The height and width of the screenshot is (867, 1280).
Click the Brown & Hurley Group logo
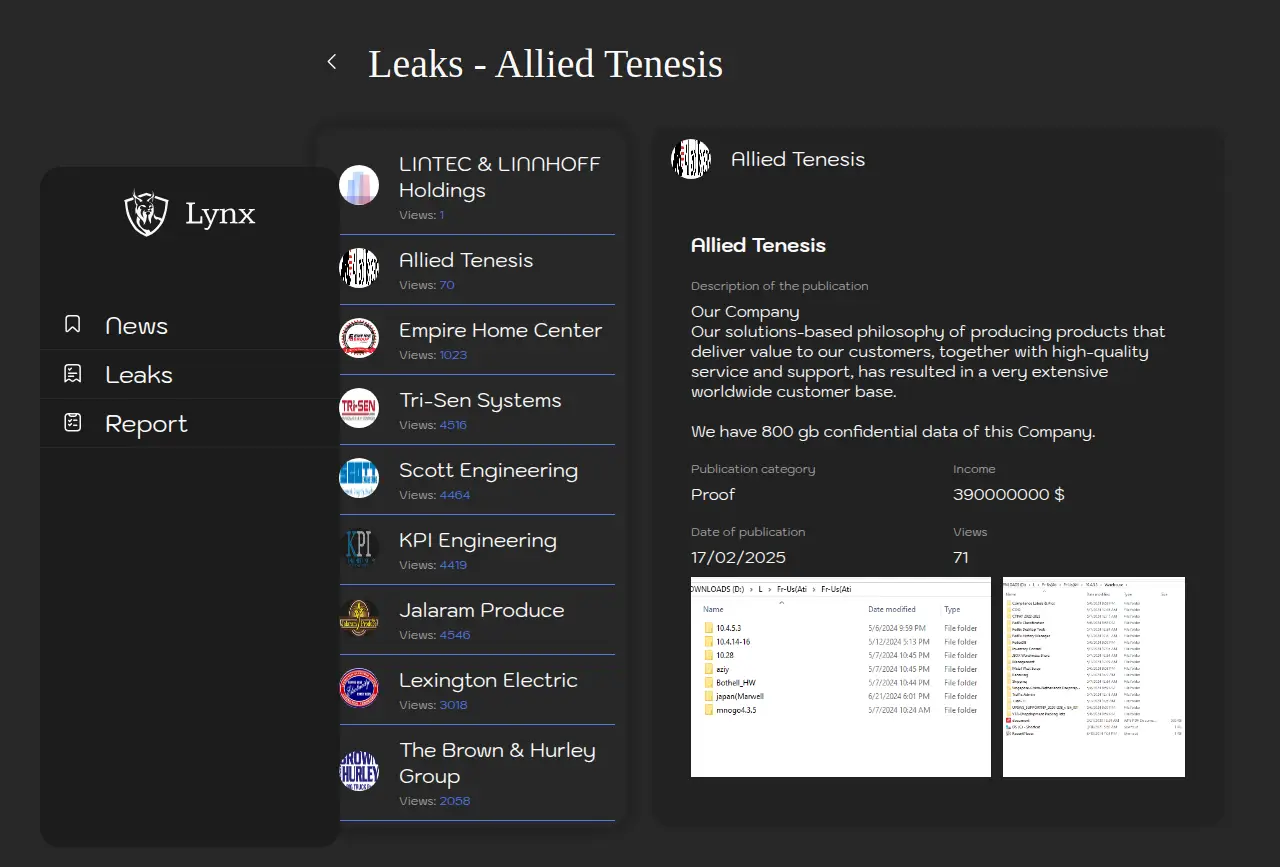click(x=359, y=772)
